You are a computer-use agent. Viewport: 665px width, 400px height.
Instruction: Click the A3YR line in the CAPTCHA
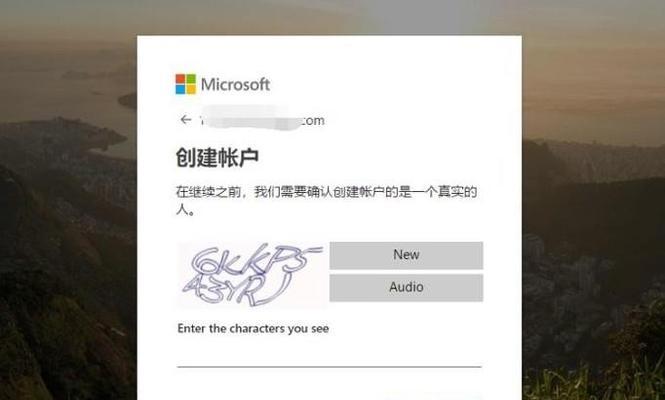point(237,288)
